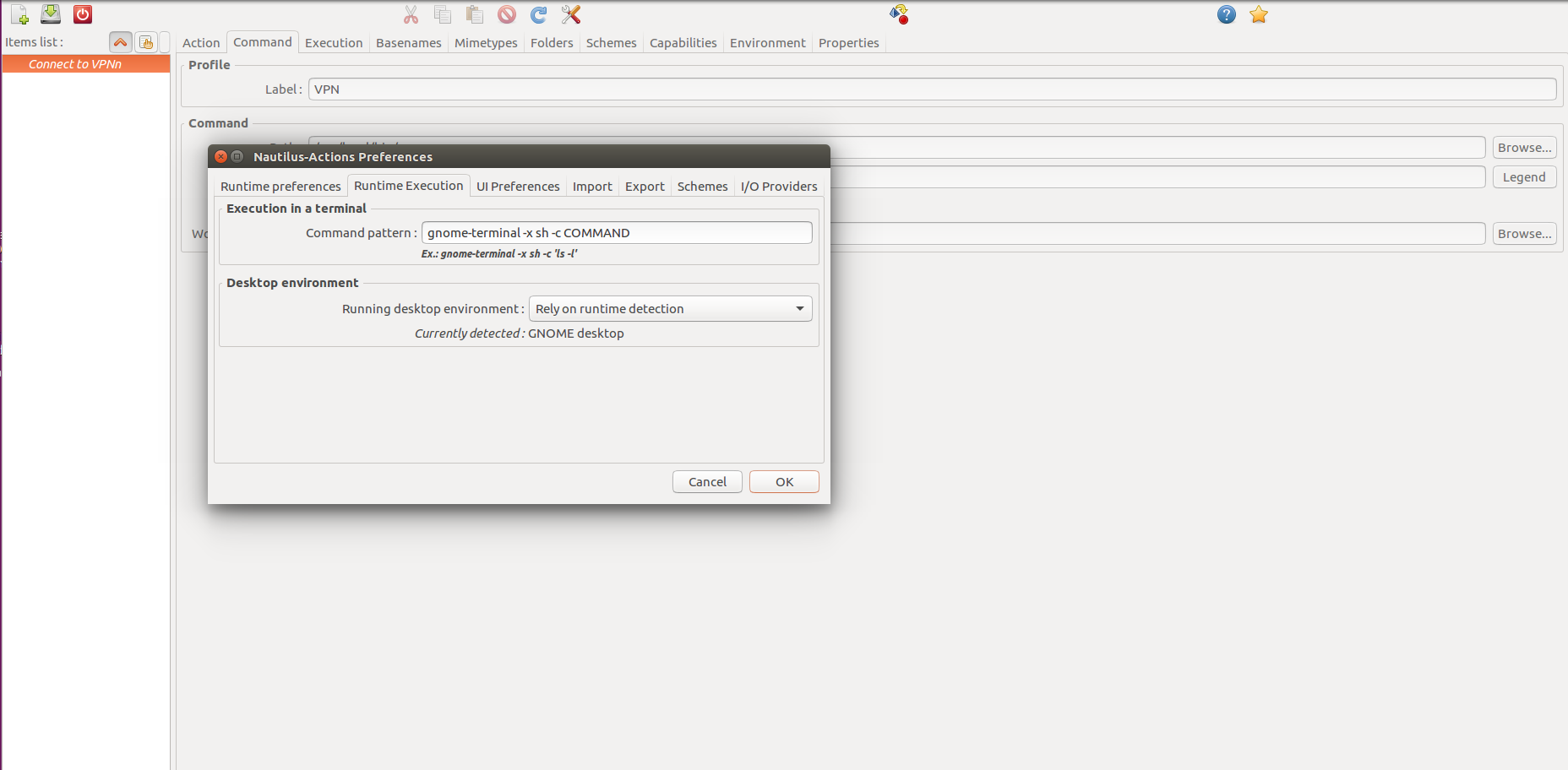Click the Browse button for working directory

(1524, 234)
